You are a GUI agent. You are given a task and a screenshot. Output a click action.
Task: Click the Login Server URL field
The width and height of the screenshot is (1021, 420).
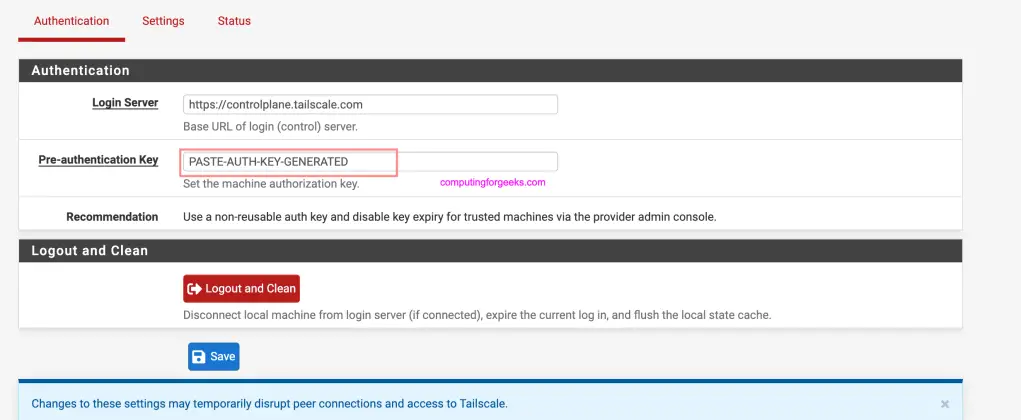pos(370,104)
